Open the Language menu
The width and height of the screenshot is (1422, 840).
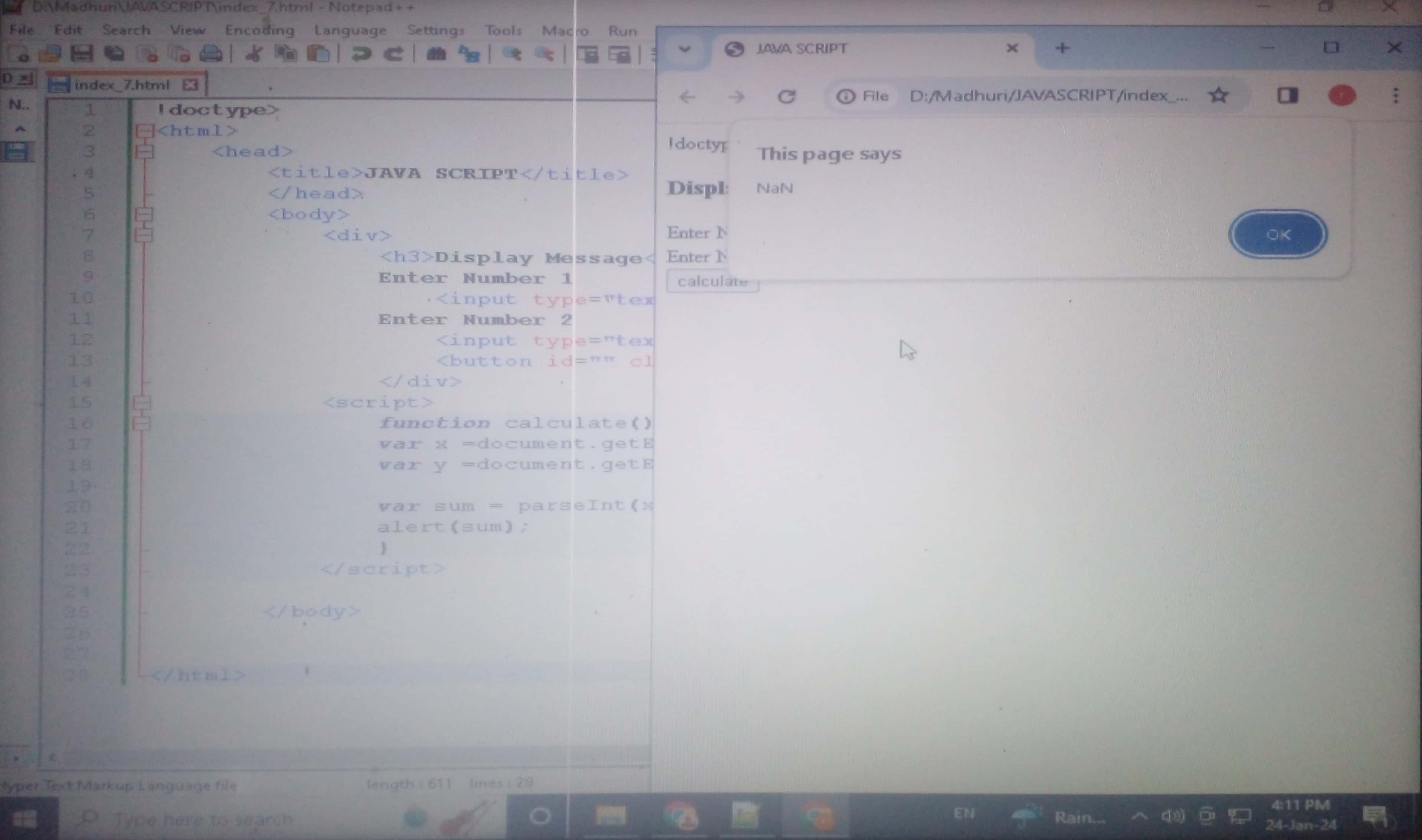[x=350, y=30]
